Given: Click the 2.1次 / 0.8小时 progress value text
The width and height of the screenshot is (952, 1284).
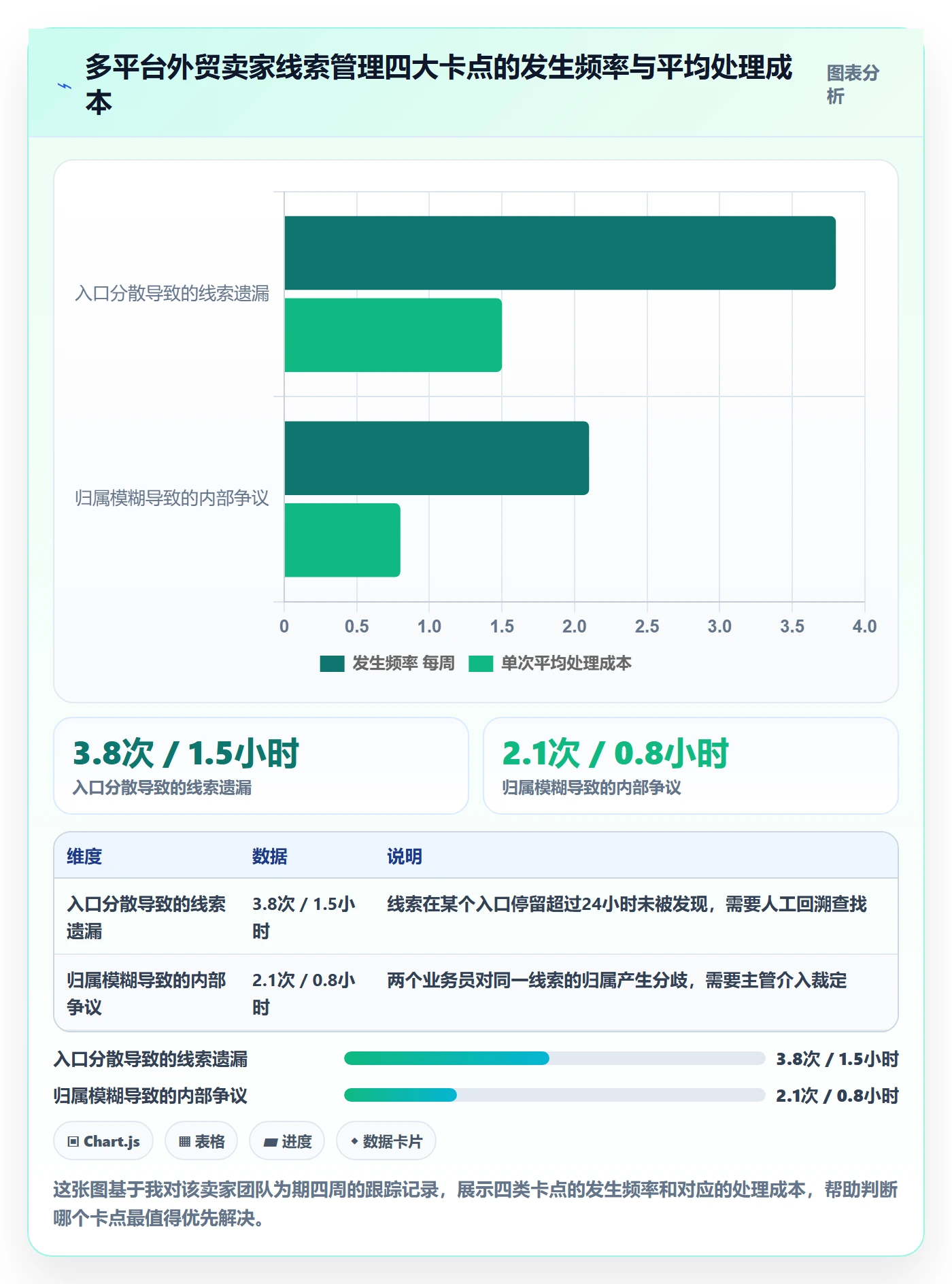Looking at the screenshot, I should pos(838,1096).
